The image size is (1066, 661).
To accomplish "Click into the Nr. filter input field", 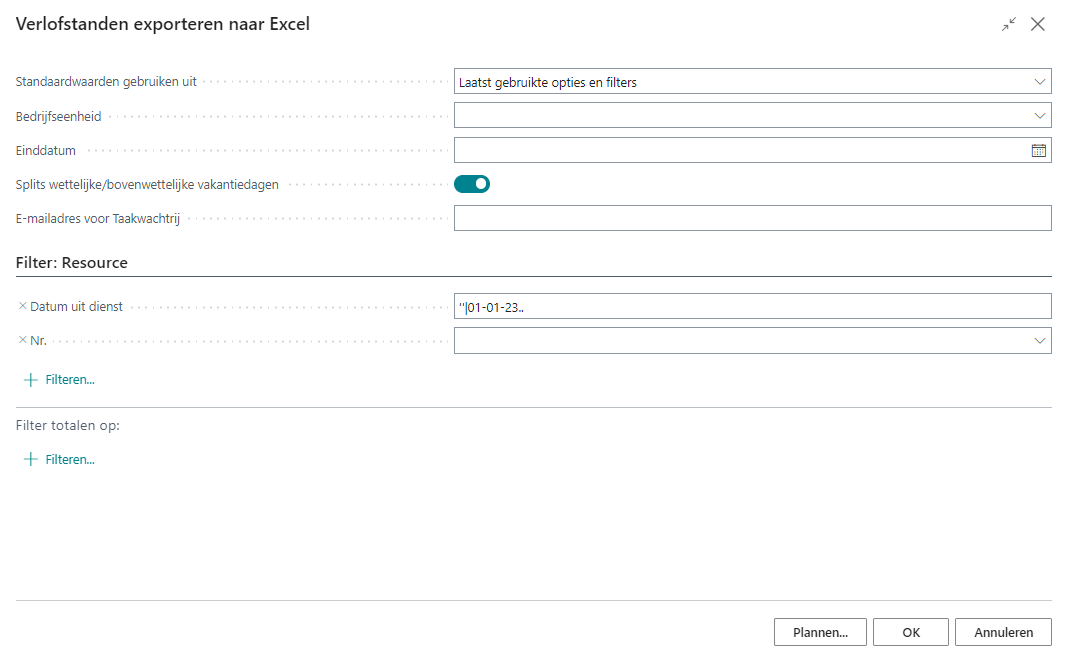I will [x=740, y=341].
